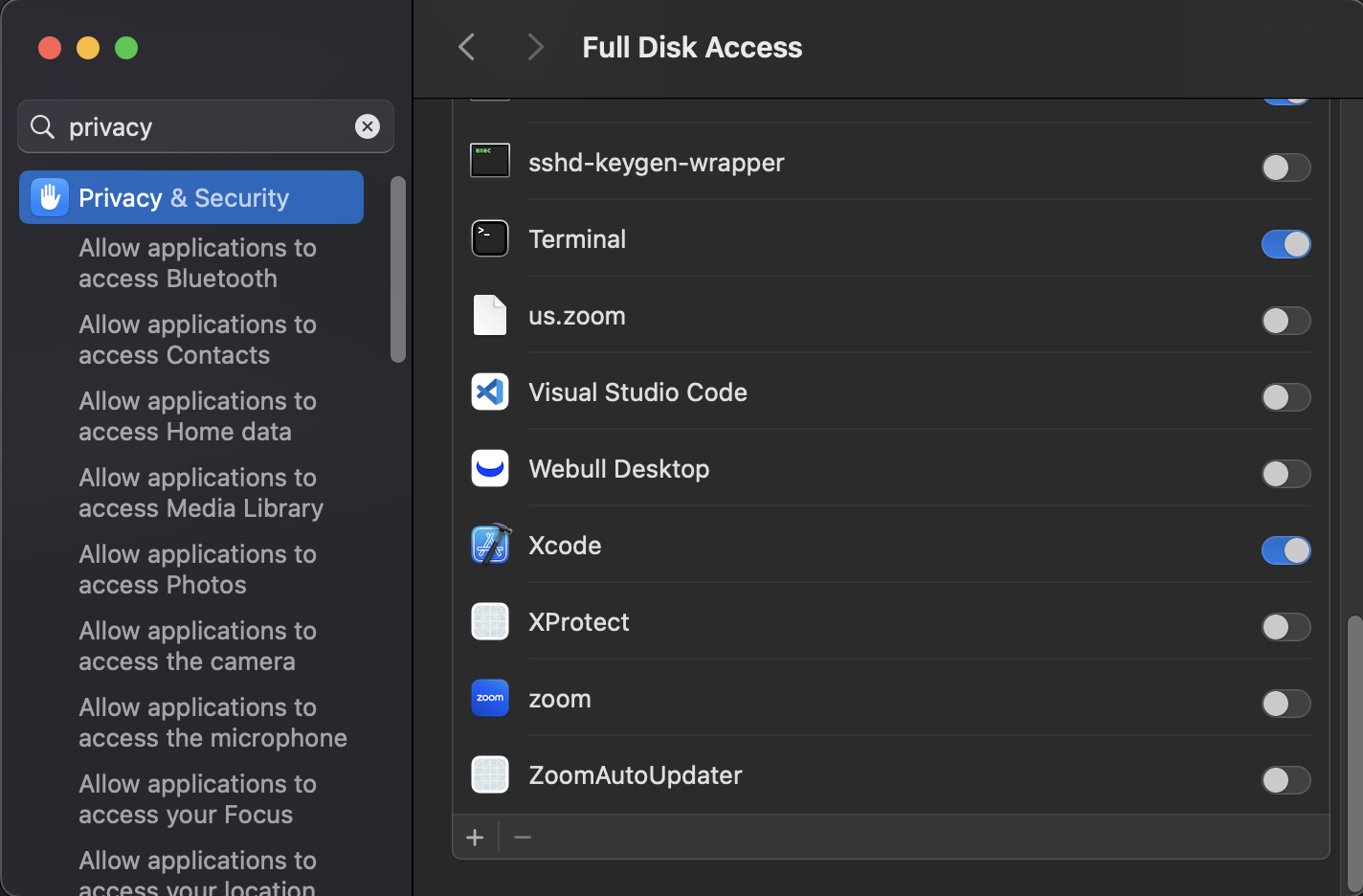Click the Xcode hammer icon
The height and width of the screenshot is (896, 1363).
pos(490,545)
